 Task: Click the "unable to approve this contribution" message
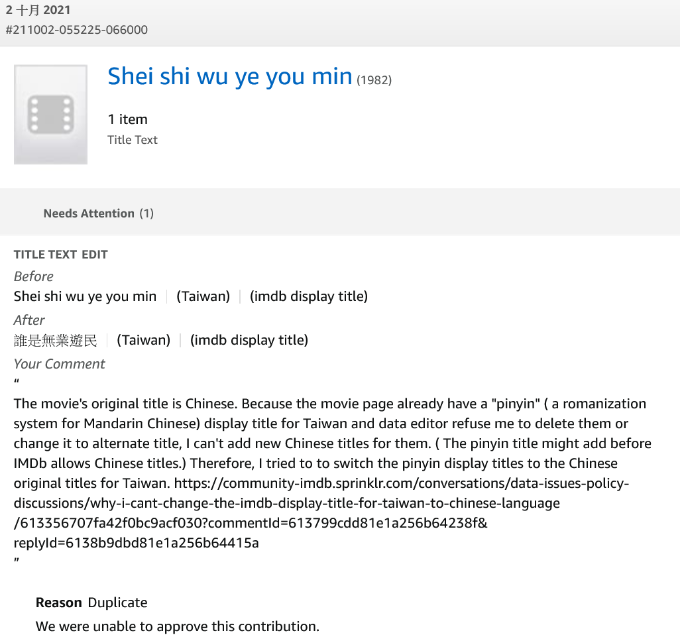click(x=177, y=626)
